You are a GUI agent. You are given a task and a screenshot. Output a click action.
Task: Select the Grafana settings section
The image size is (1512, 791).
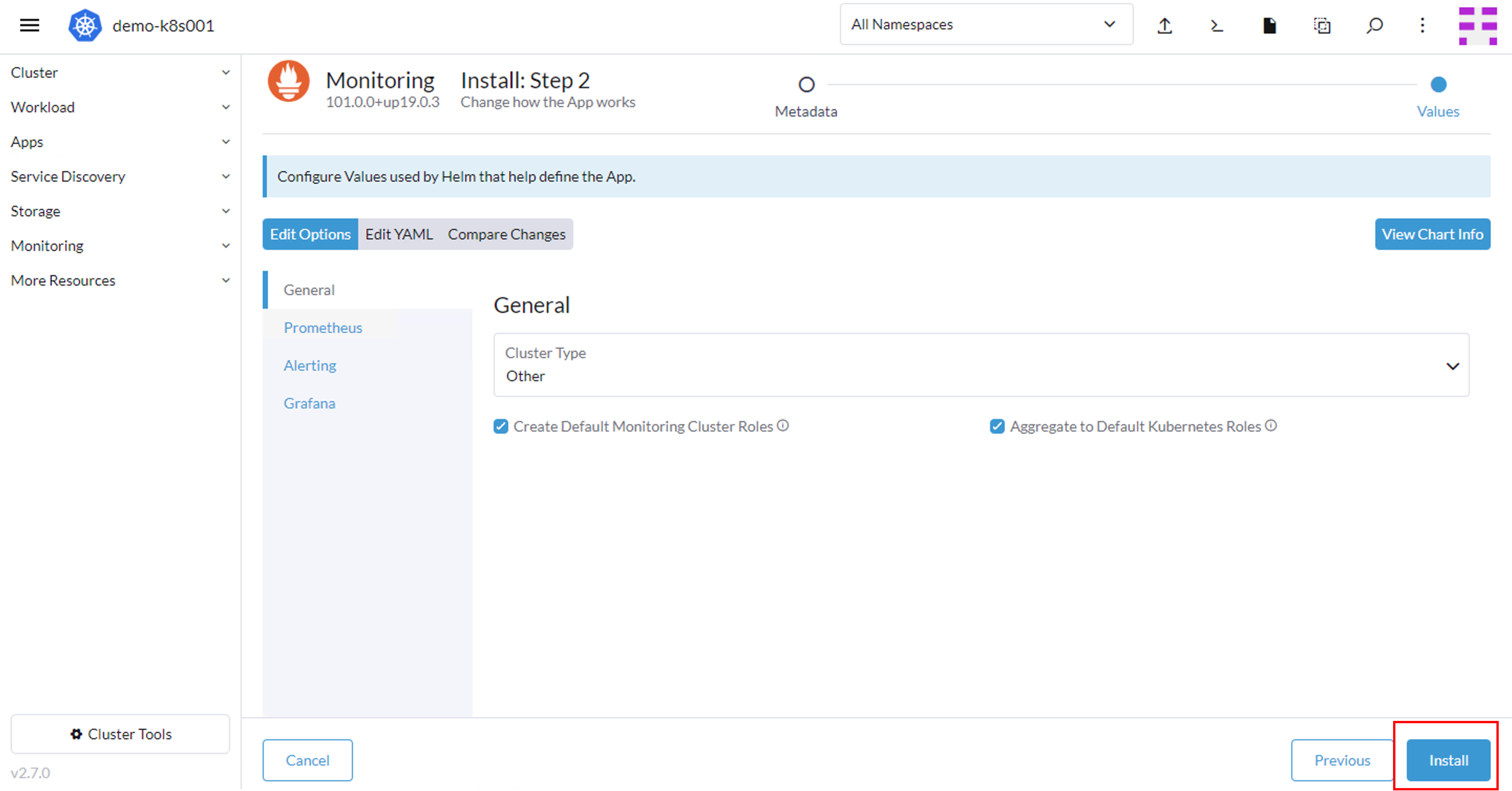tap(367, 403)
